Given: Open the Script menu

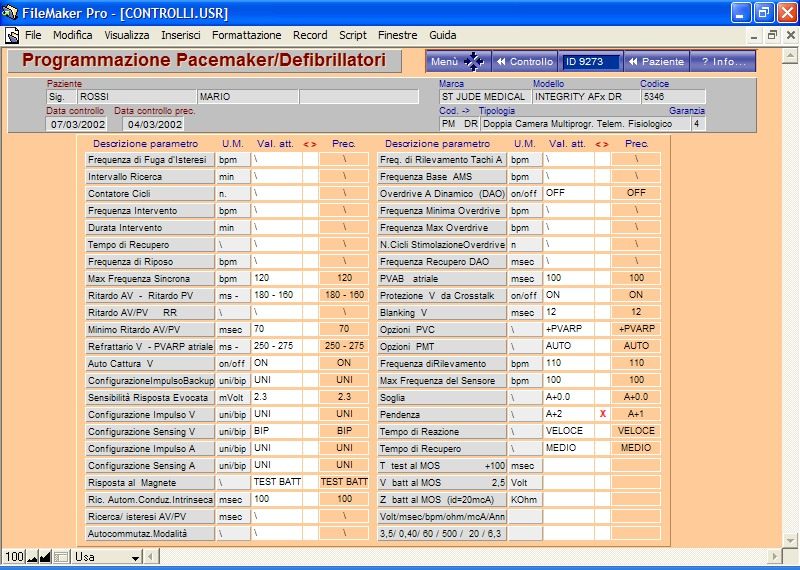Looking at the screenshot, I should click(352, 35).
